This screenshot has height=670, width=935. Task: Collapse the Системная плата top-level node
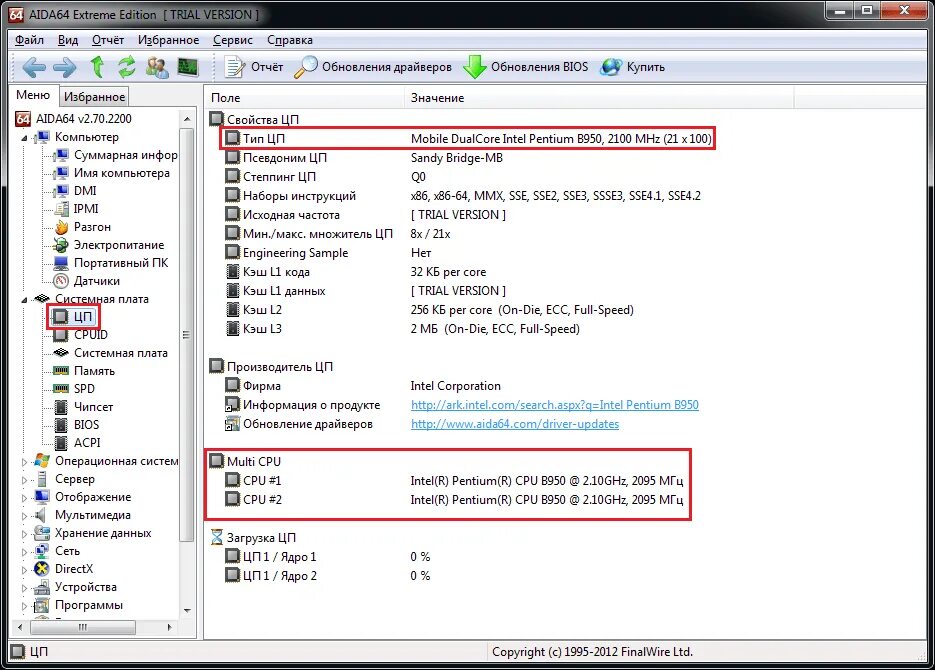pos(24,299)
